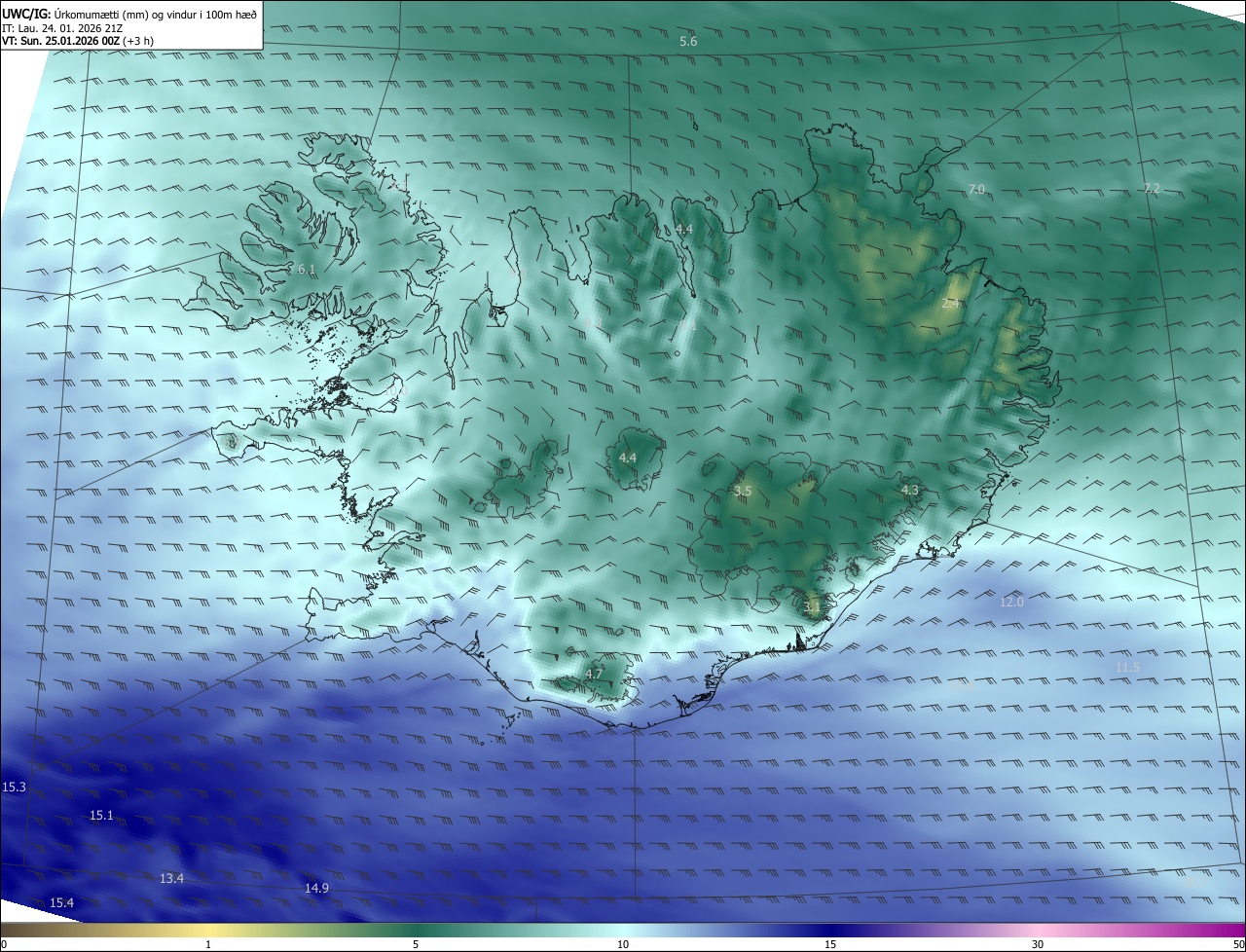Click the 12.0 value over the sea
1246x952 pixels.
[x=1012, y=603]
